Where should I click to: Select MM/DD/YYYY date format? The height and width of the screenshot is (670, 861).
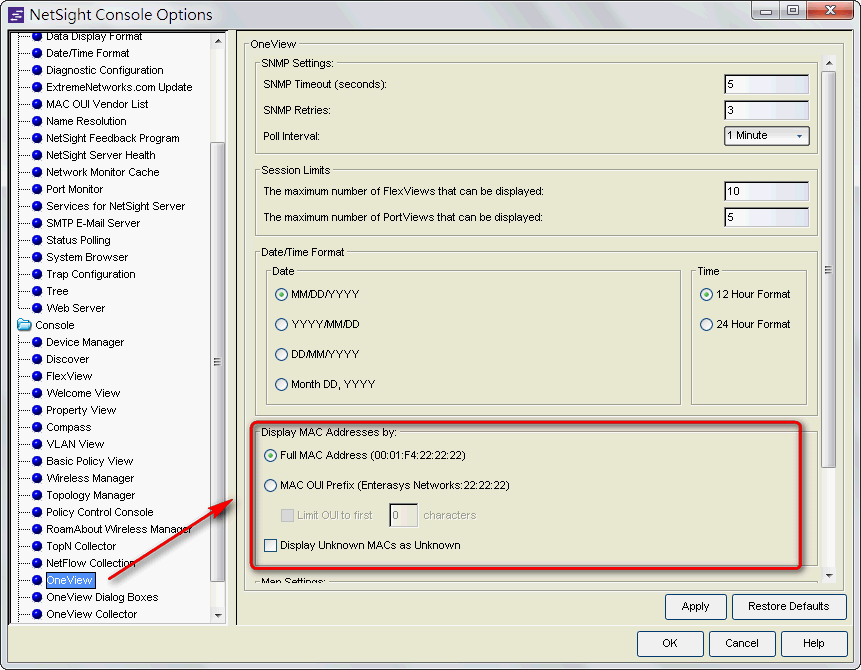coord(281,295)
